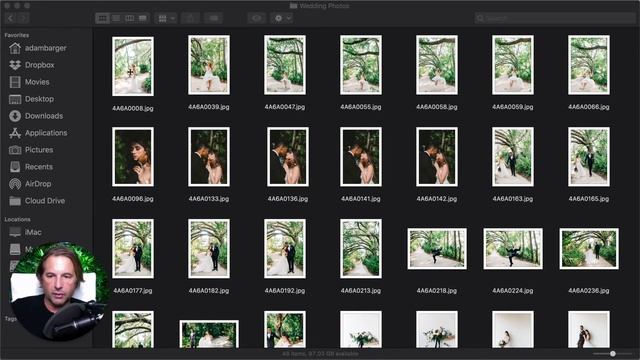This screenshot has width=640, height=360.
Task: Select landscape thumbnail 4A6A0236.jpg
Action: [589, 249]
